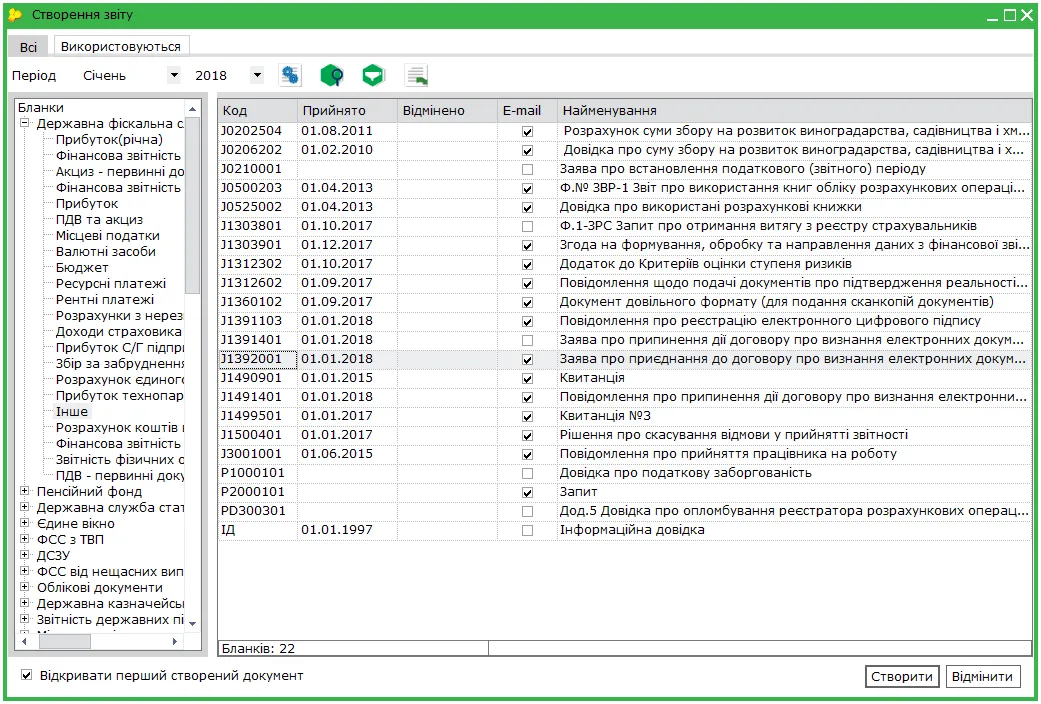Viewport: 1041px width, 704px height.
Task: Open the year dropdown showing 2018
Action: click(x=258, y=75)
